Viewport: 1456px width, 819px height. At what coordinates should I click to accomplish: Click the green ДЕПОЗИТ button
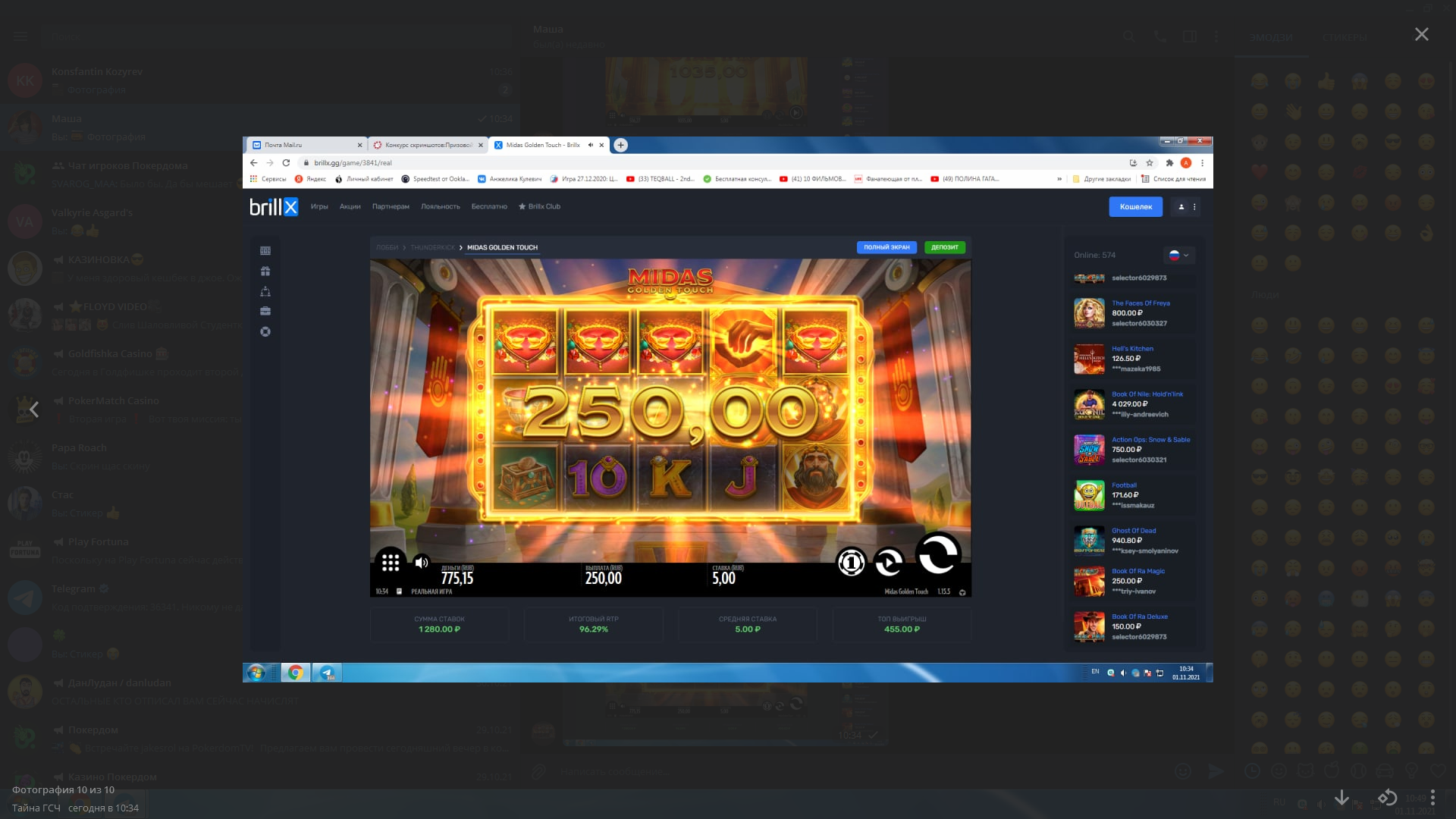[x=944, y=247]
